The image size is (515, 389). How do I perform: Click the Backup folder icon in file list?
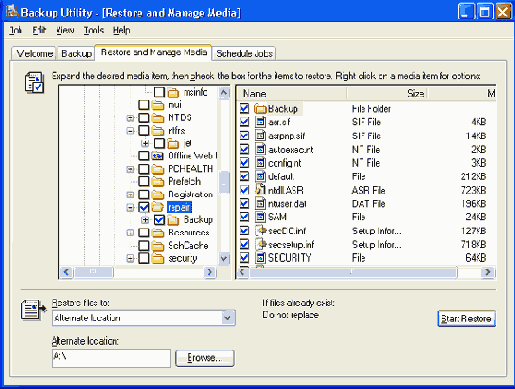tap(260, 109)
